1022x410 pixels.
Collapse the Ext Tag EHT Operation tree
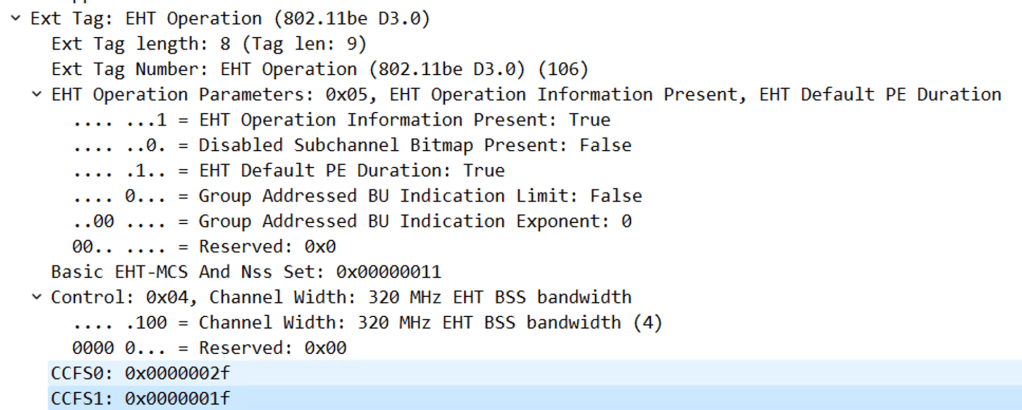(16, 18)
